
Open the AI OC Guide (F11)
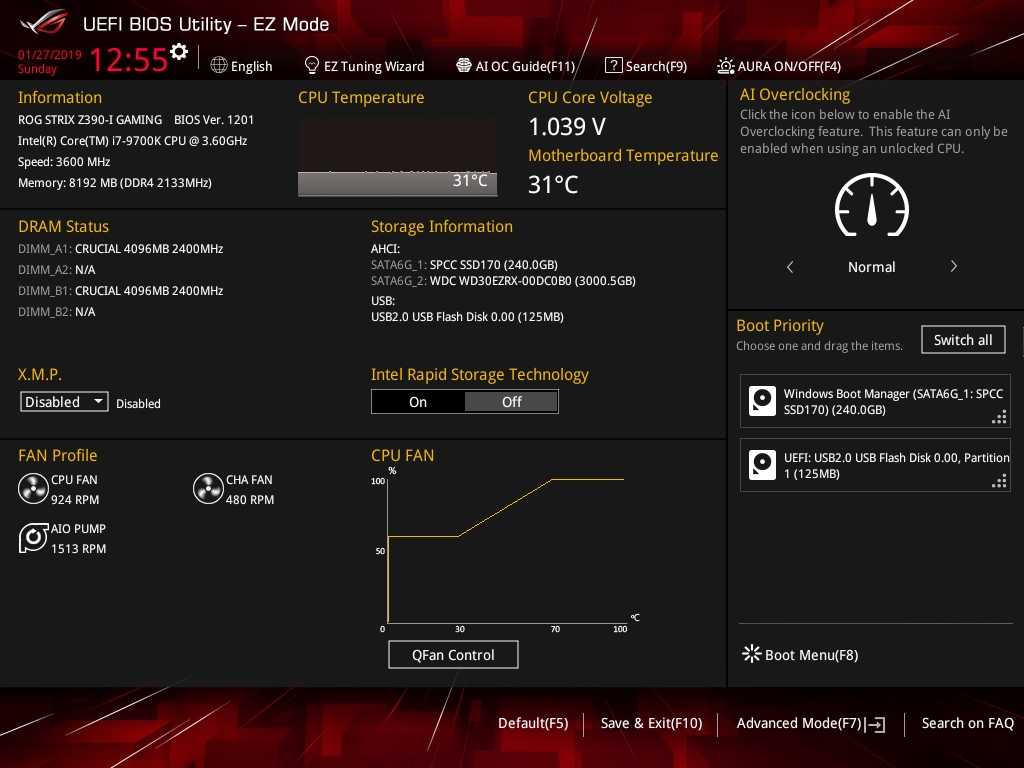pos(515,66)
